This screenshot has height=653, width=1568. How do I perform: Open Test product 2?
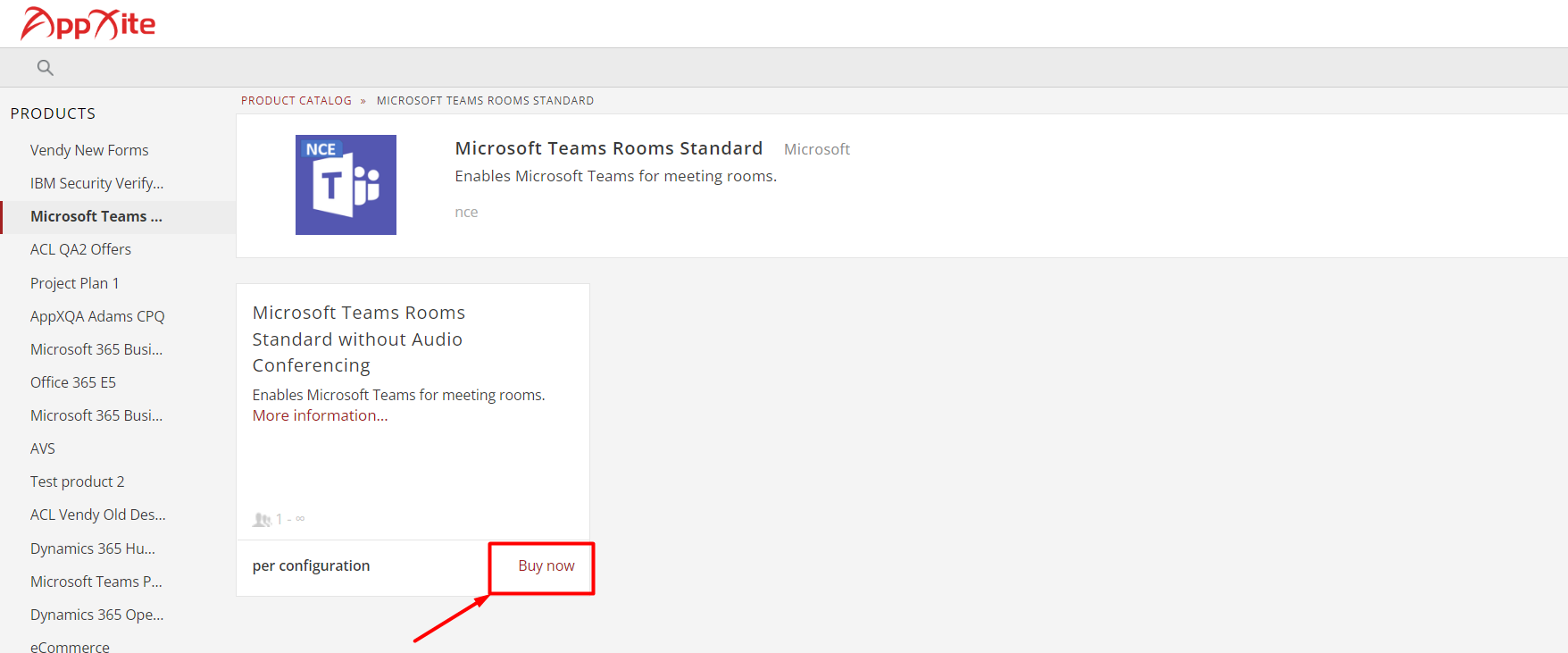[x=78, y=481]
